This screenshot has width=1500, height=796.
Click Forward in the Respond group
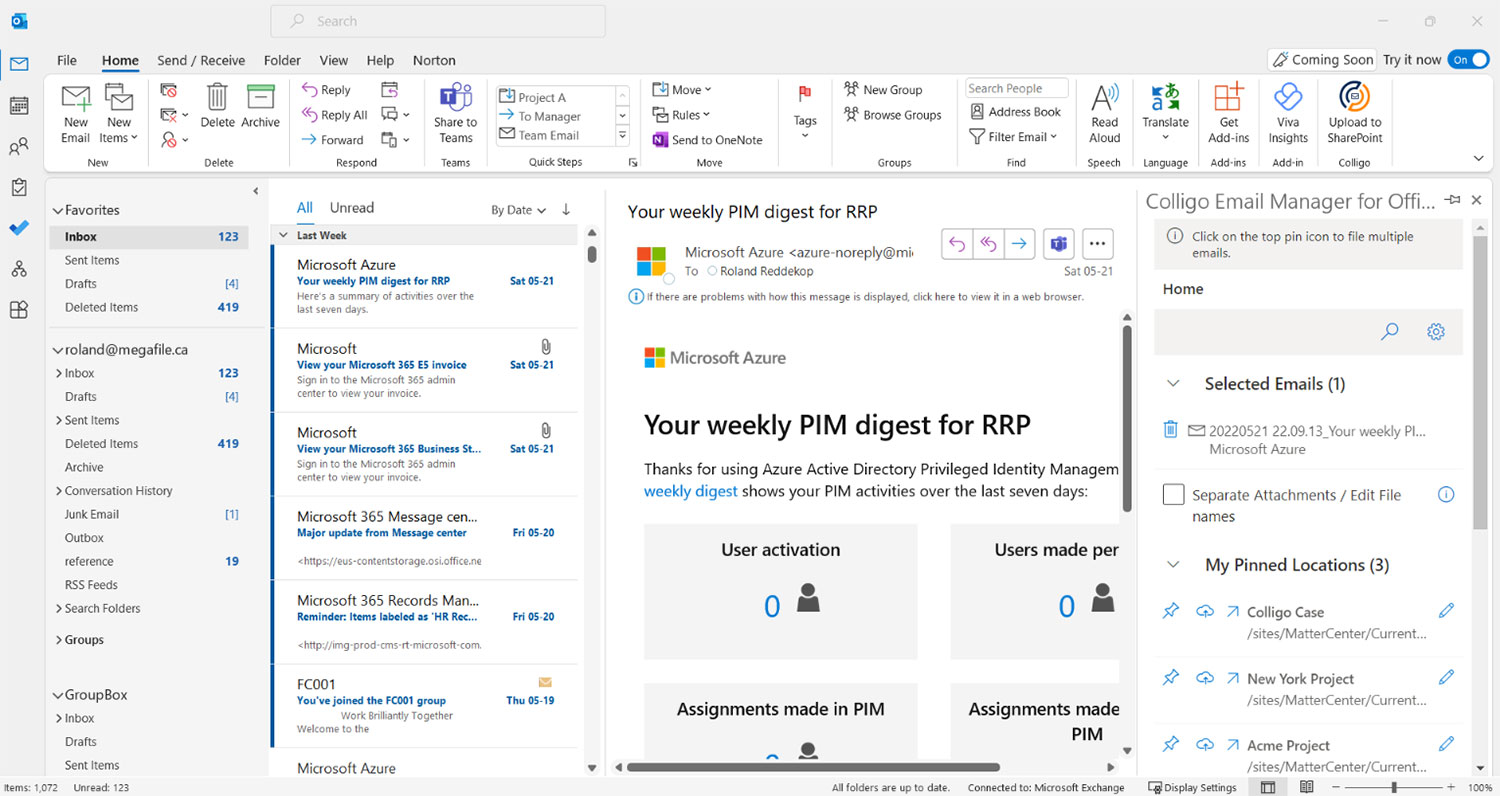coord(333,140)
